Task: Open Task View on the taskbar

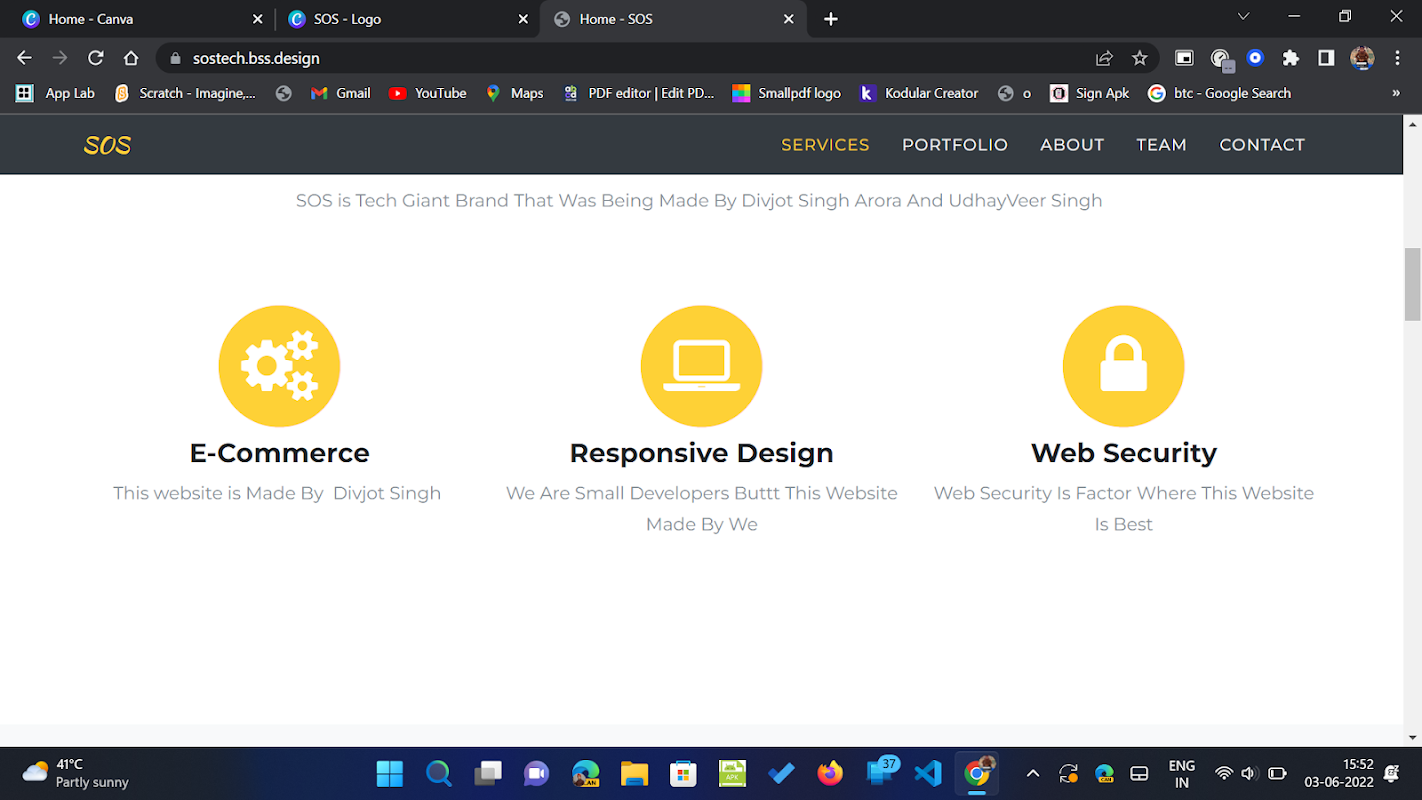Action: (x=488, y=773)
